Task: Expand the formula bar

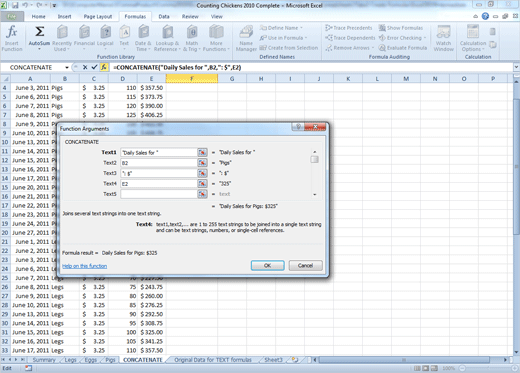Action: click(x=516, y=67)
